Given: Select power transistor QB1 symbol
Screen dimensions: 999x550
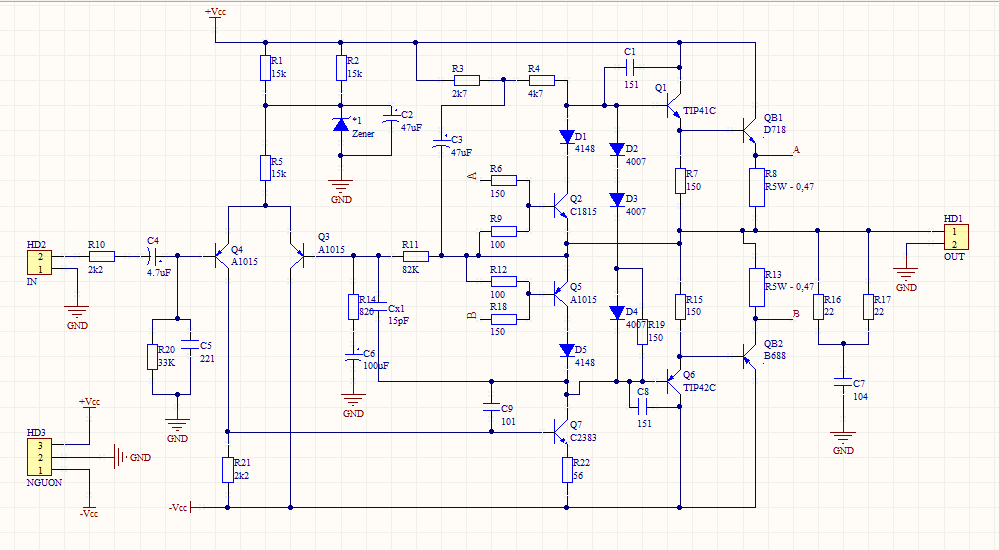Looking at the screenshot, I should click(749, 131).
